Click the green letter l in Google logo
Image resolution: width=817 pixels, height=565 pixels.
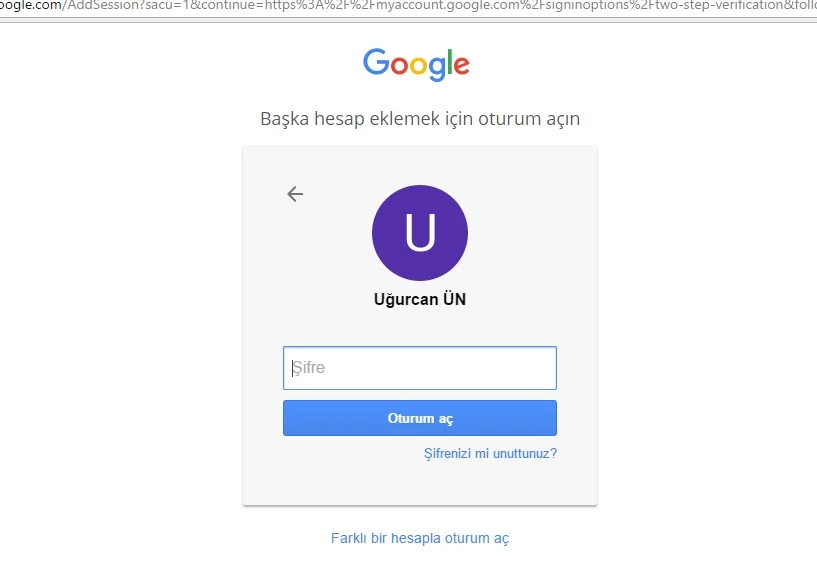[x=449, y=62]
